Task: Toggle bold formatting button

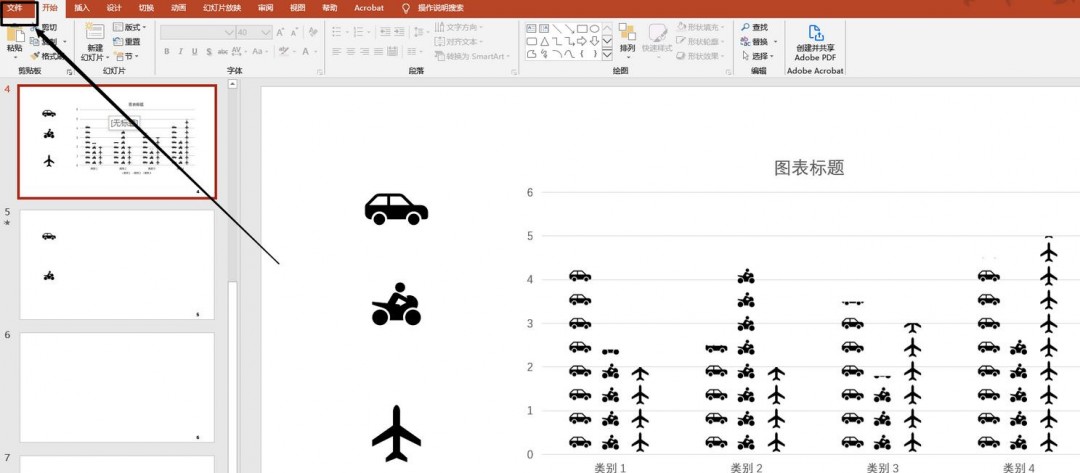Action: tap(166, 52)
